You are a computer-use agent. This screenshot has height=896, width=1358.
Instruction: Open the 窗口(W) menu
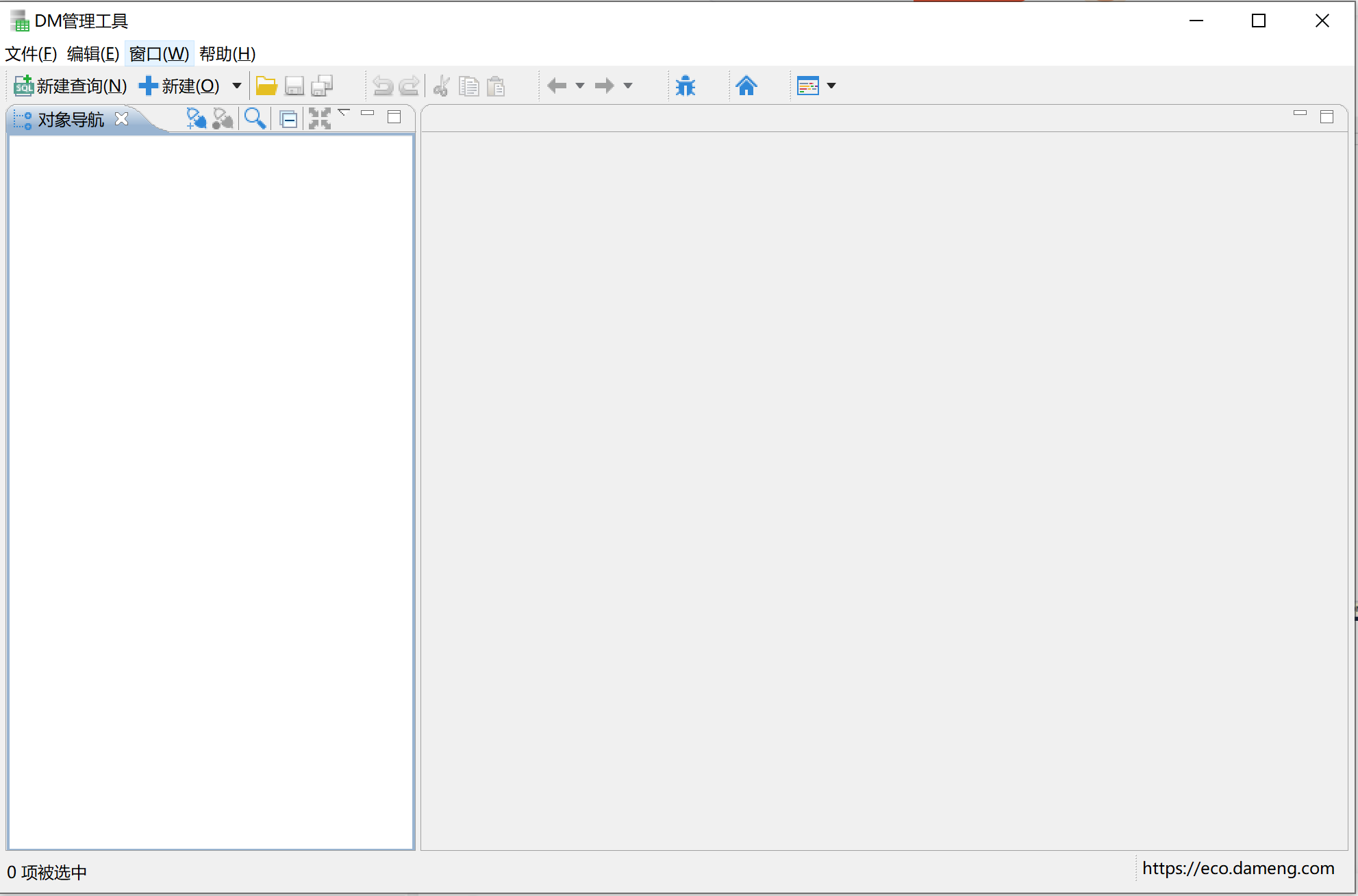(159, 53)
